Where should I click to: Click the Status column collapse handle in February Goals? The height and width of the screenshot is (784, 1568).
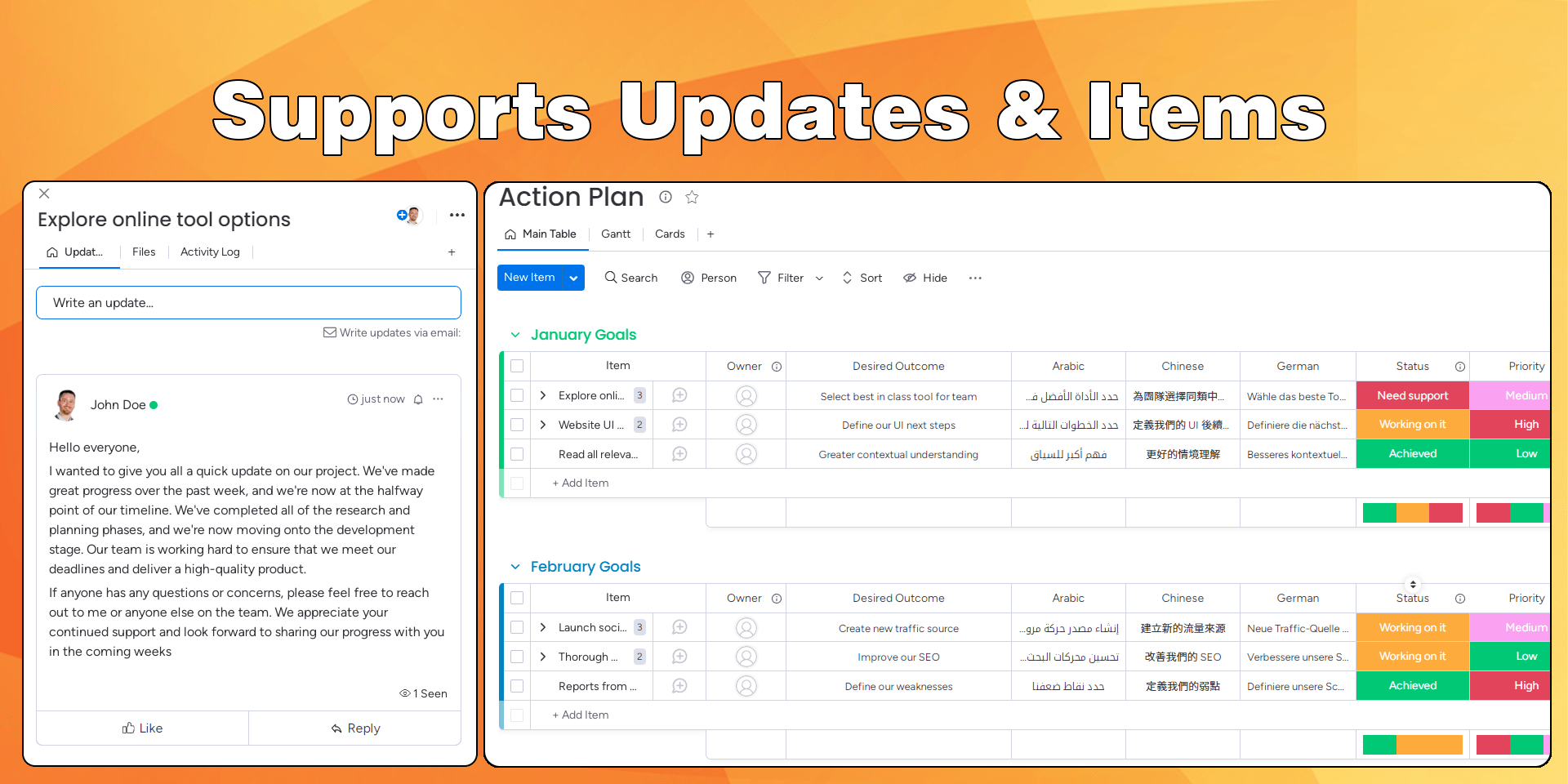(x=1413, y=584)
